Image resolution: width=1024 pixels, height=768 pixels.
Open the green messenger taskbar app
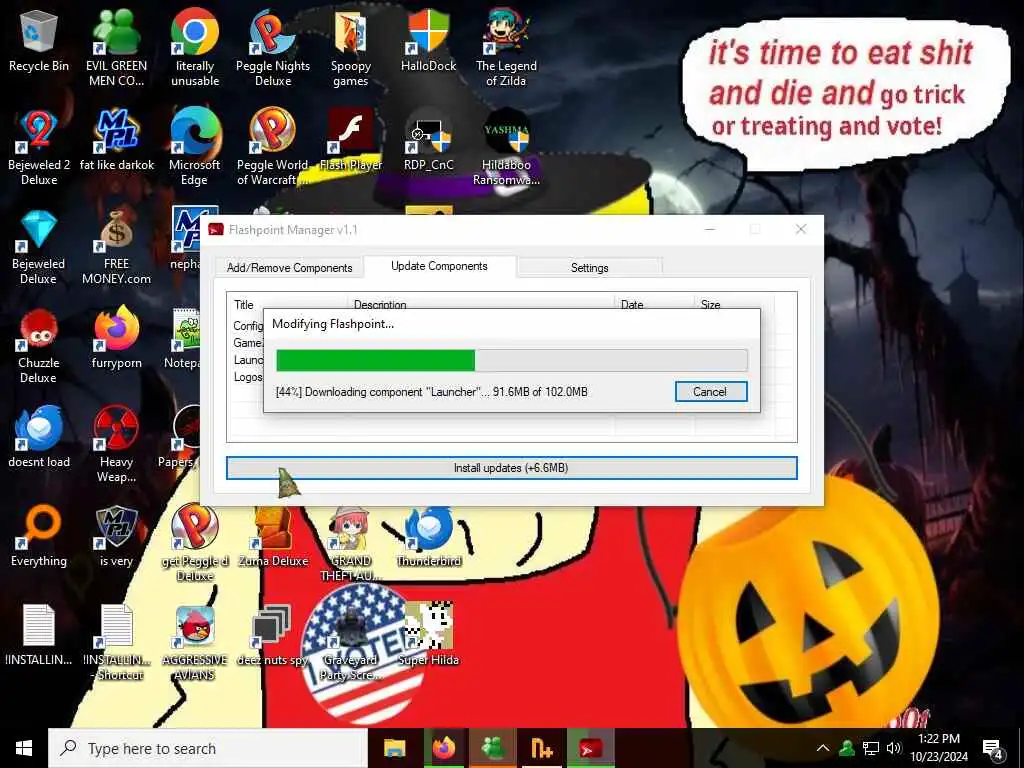494,748
